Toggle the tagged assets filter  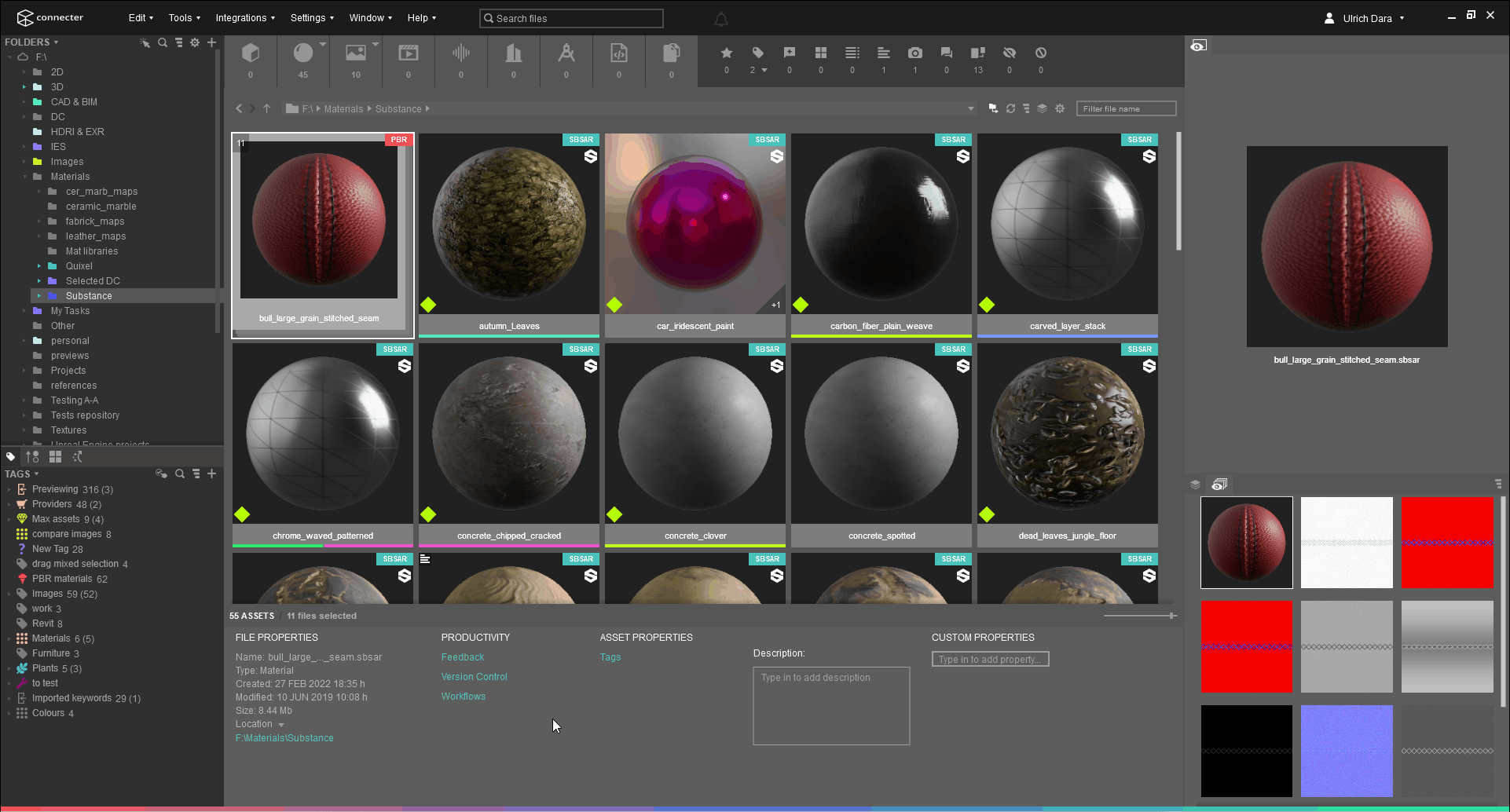click(x=757, y=53)
